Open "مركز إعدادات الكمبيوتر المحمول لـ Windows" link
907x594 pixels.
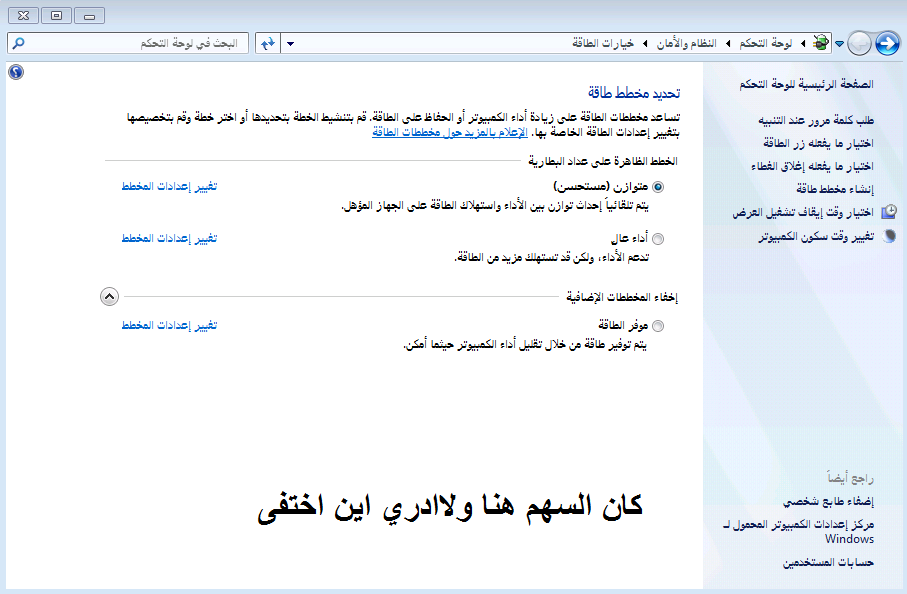(x=799, y=532)
